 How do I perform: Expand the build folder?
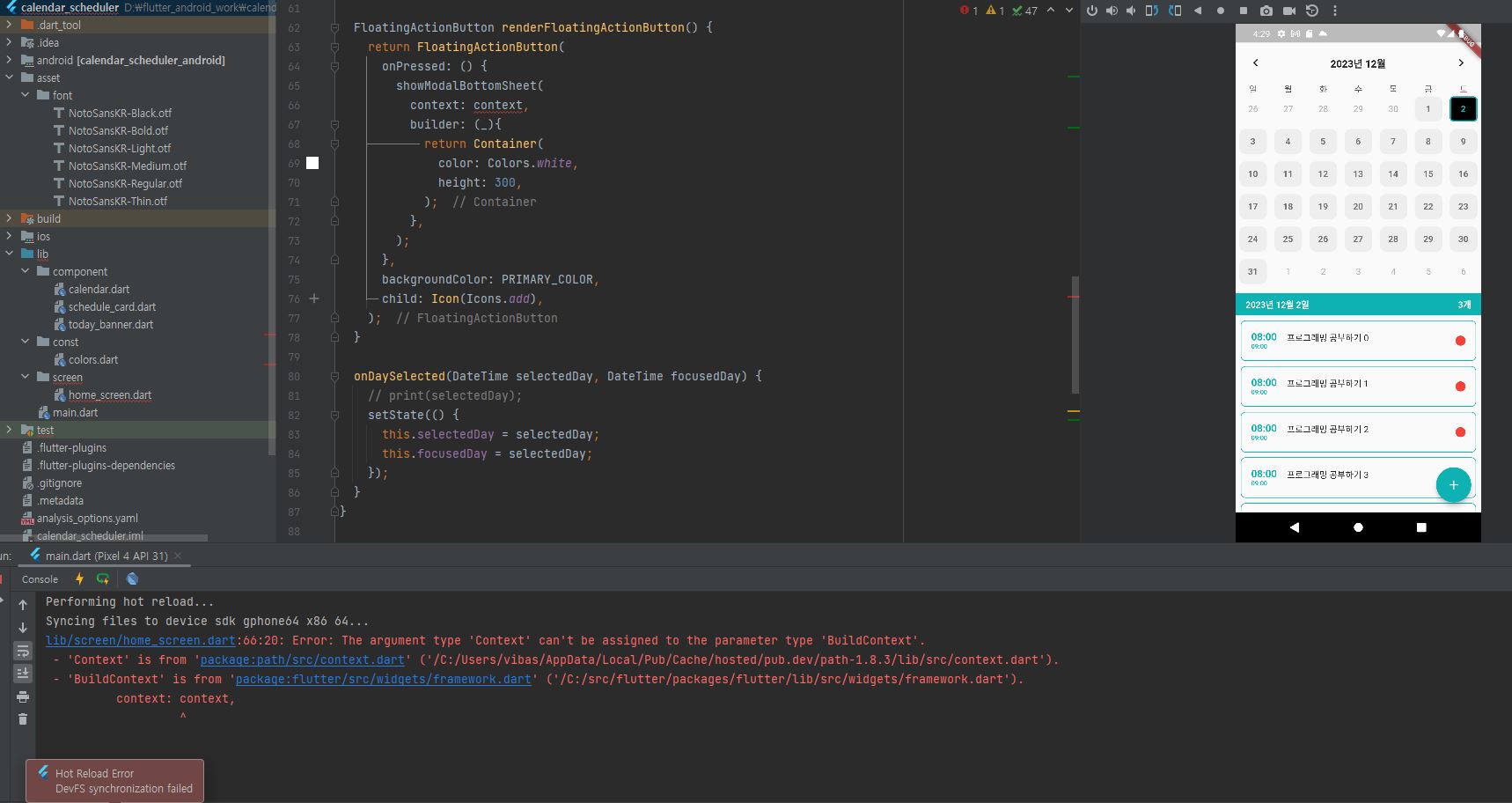[10, 218]
